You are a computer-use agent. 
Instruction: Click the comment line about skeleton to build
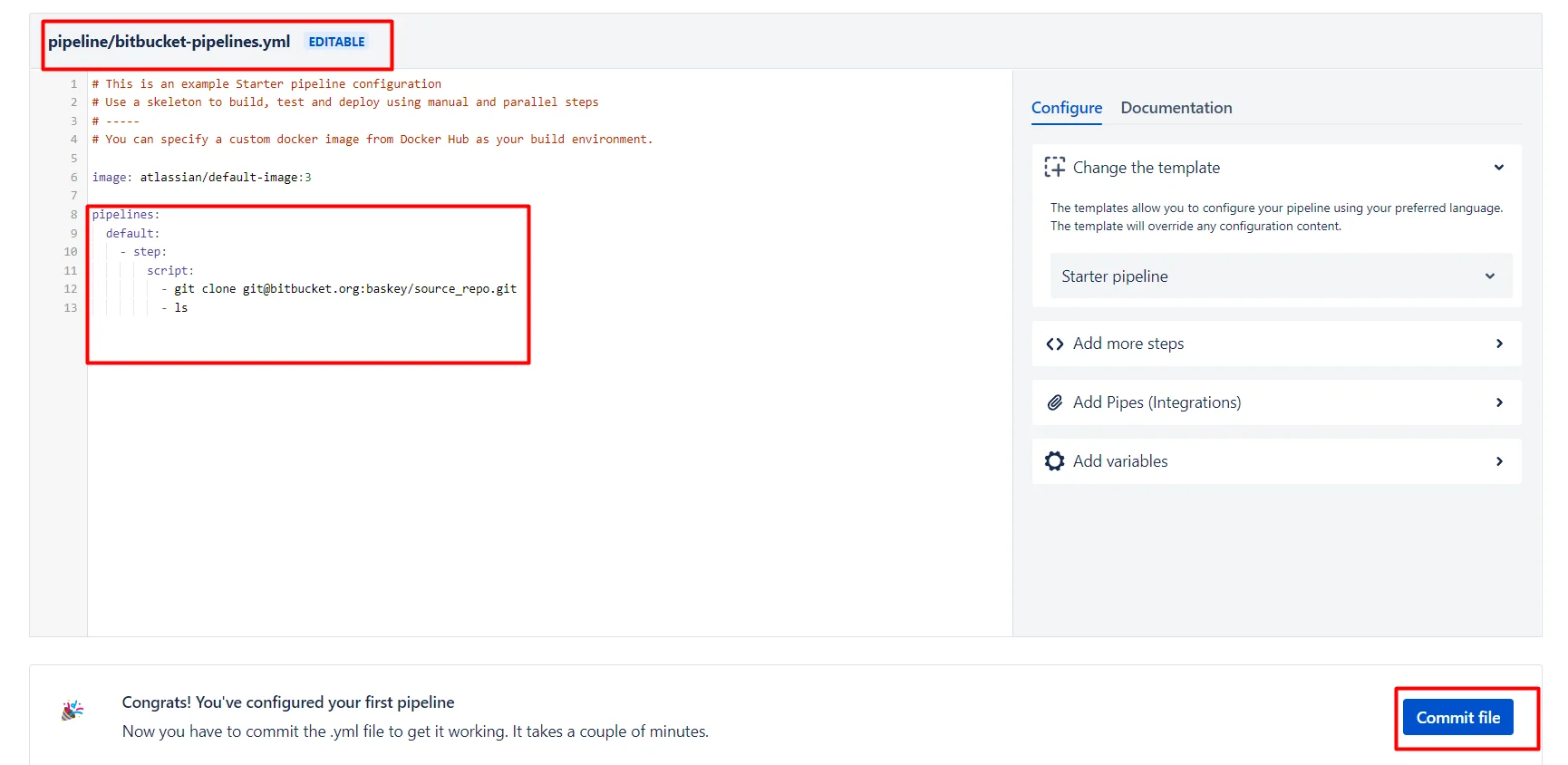pyautogui.click(x=345, y=102)
